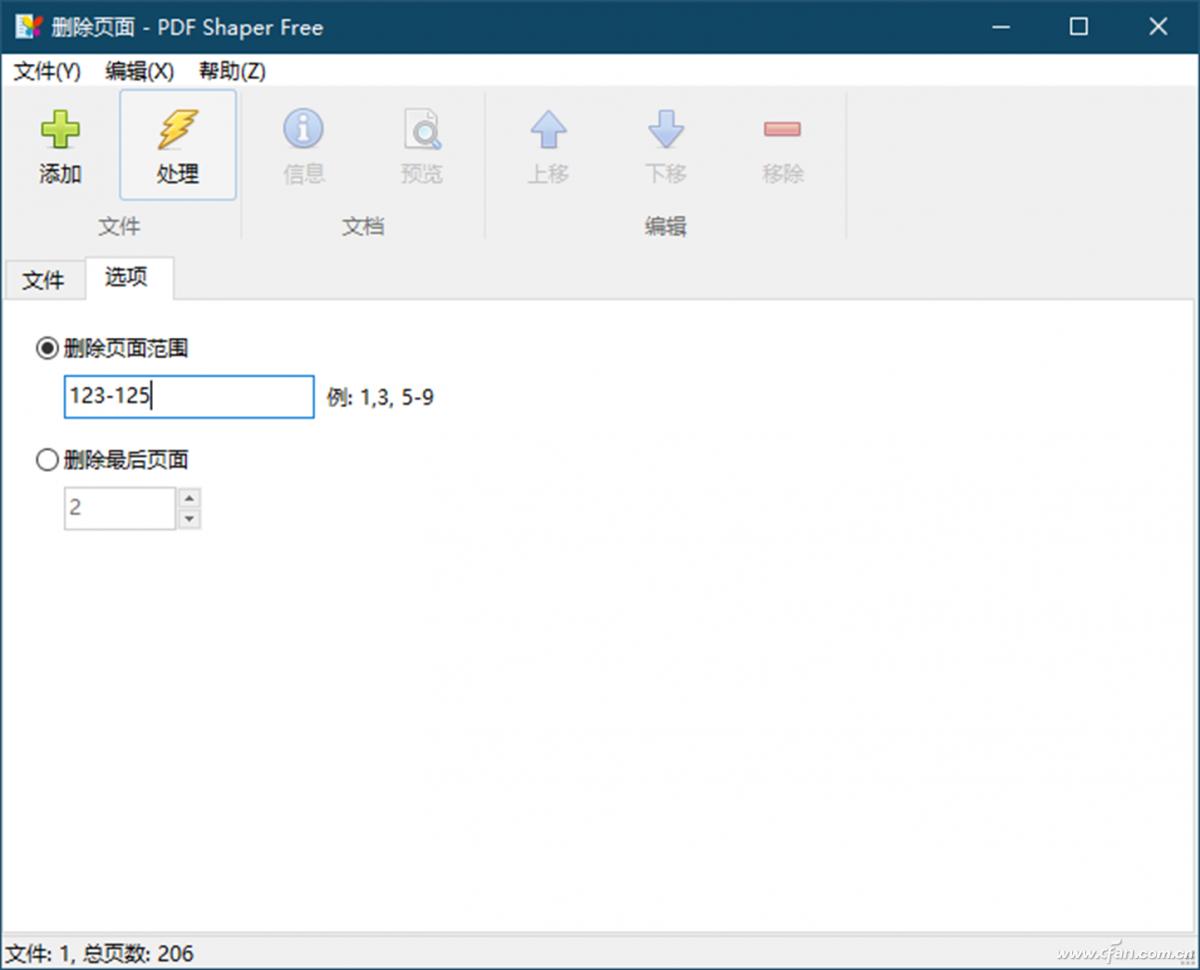1200x970 pixels.
Task: Select the 信息 (Info) icon
Action: 303,145
